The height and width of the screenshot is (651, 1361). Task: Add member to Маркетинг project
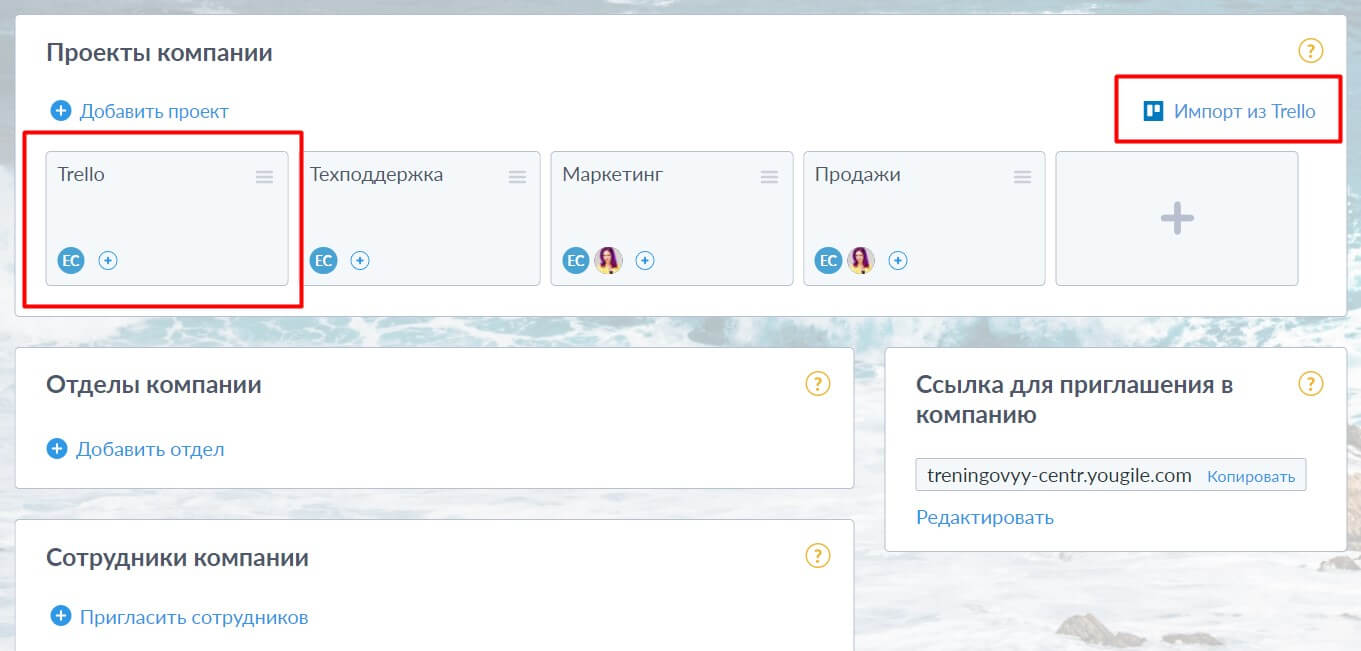(x=645, y=261)
